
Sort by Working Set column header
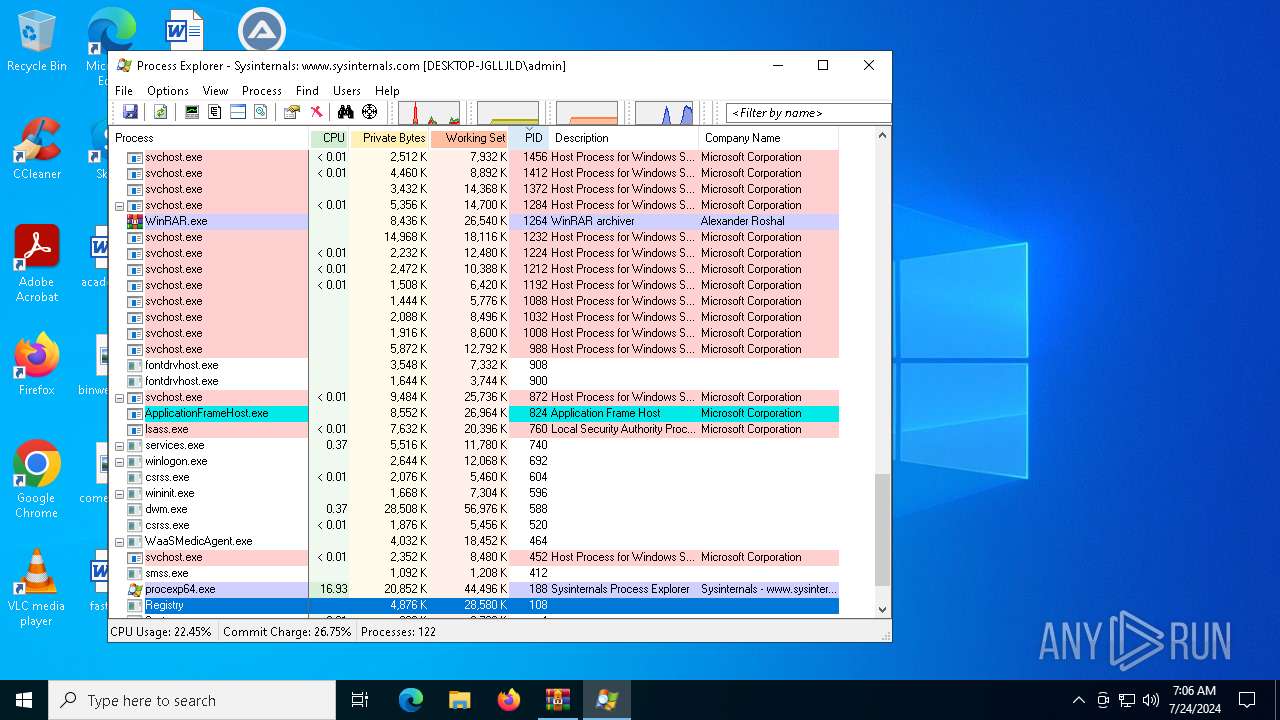470,138
